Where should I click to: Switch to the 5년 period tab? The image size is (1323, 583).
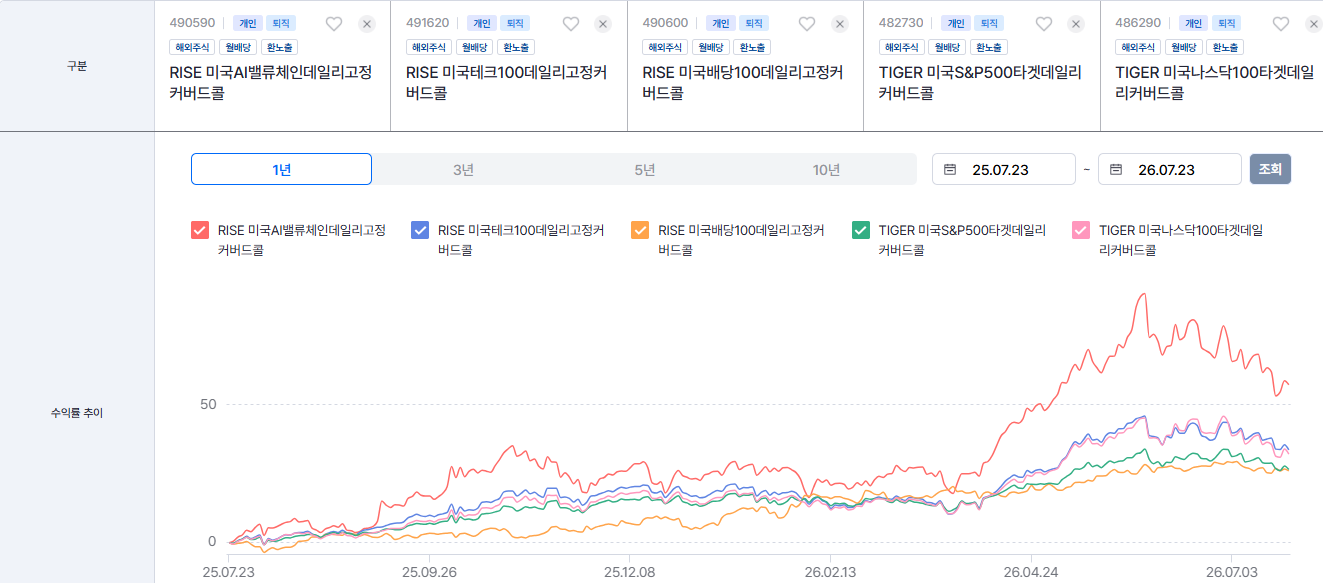pos(645,169)
